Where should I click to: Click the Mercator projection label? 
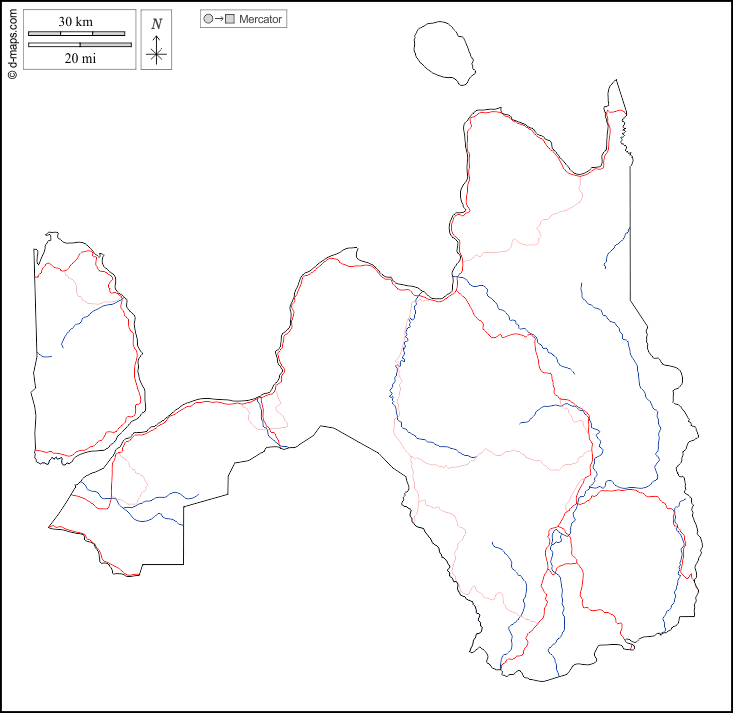[260, 19]
